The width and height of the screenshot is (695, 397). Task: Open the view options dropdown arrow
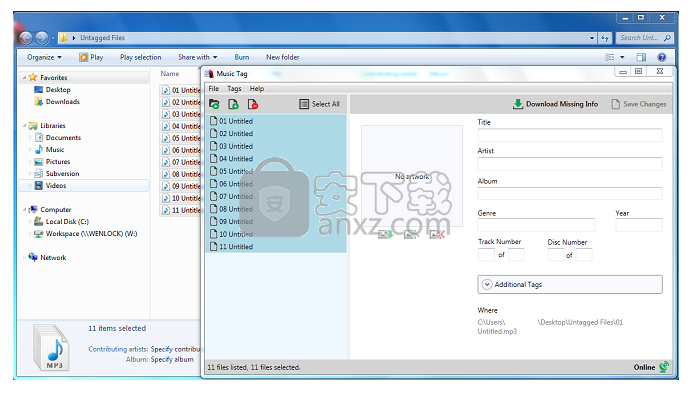[x=622, y=57]
